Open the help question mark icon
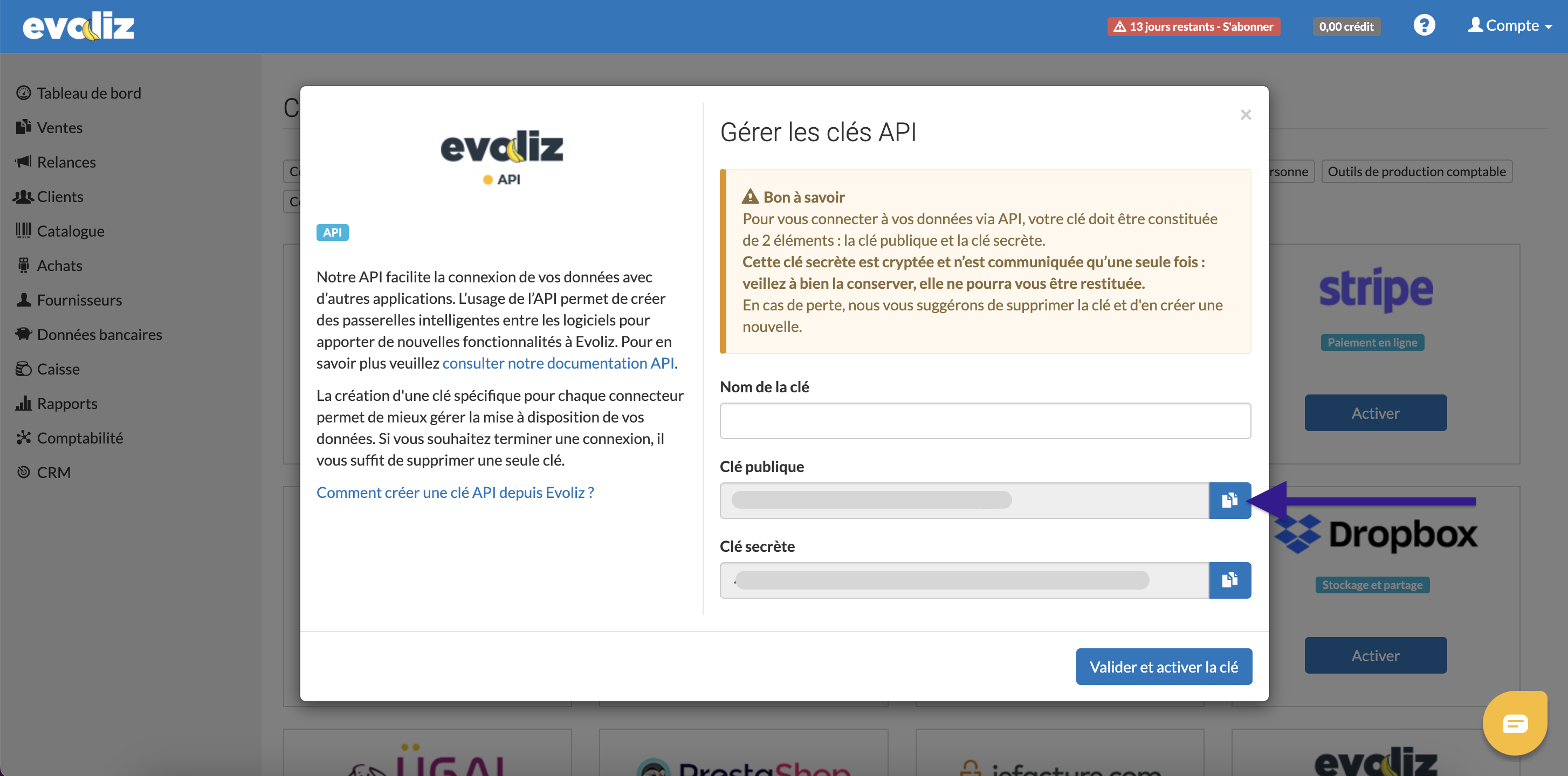Screen dimensions: 1568x776 click(x=1423, y=25)
